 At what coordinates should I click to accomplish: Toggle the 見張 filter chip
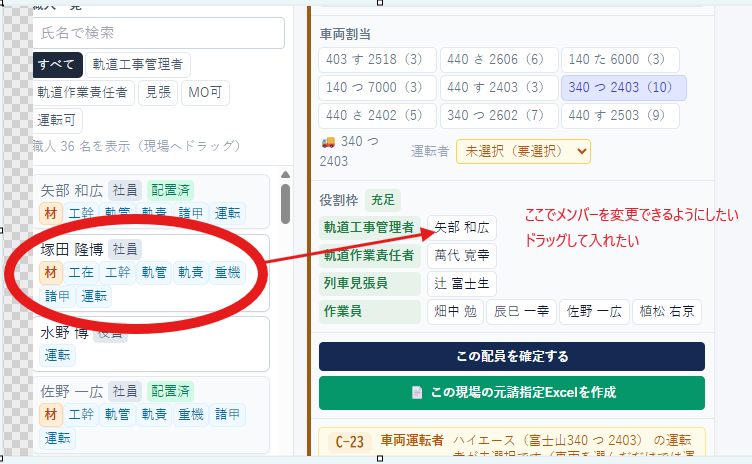click(x=158, y=92)
